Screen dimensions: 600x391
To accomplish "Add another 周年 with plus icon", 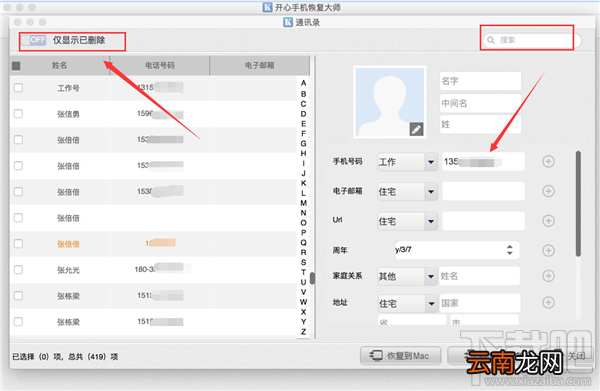I will (x=548, y=251).
